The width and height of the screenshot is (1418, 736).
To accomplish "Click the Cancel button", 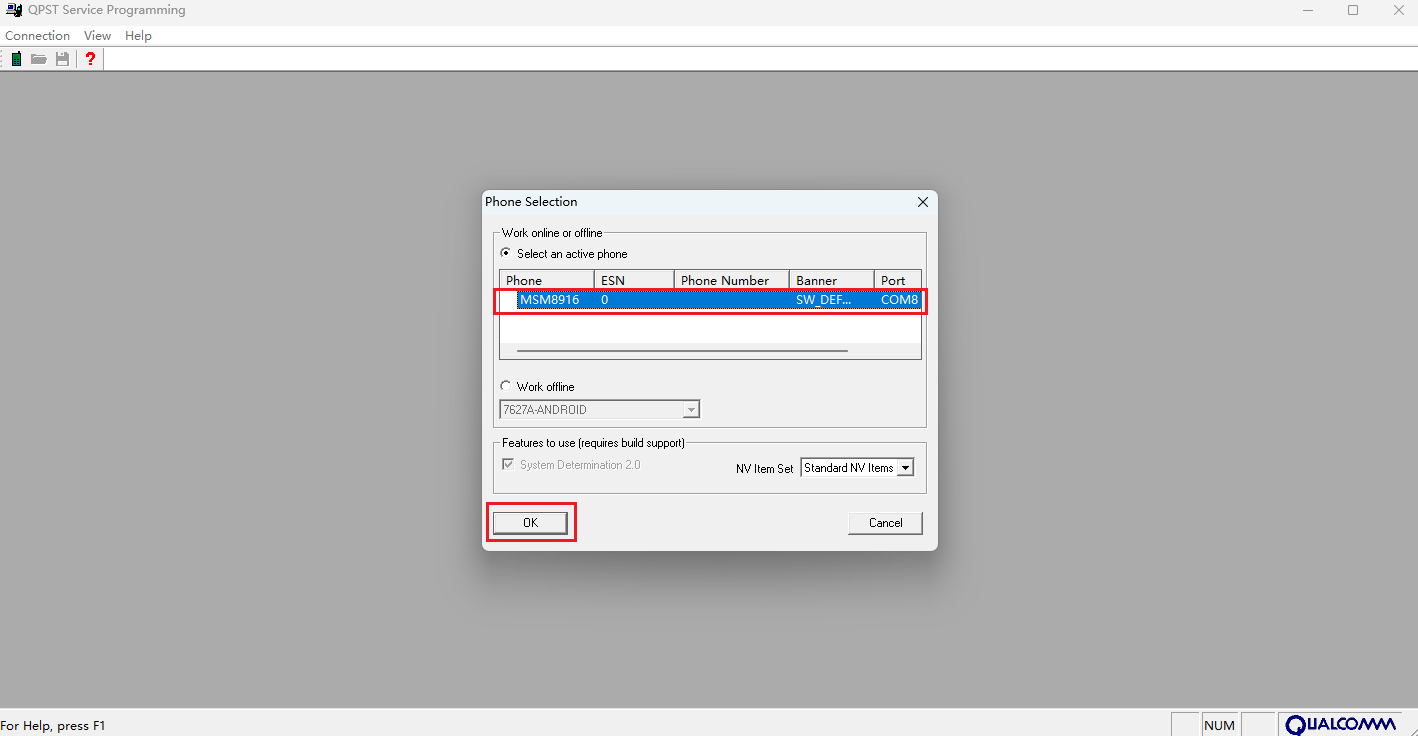I will point(885,523).
